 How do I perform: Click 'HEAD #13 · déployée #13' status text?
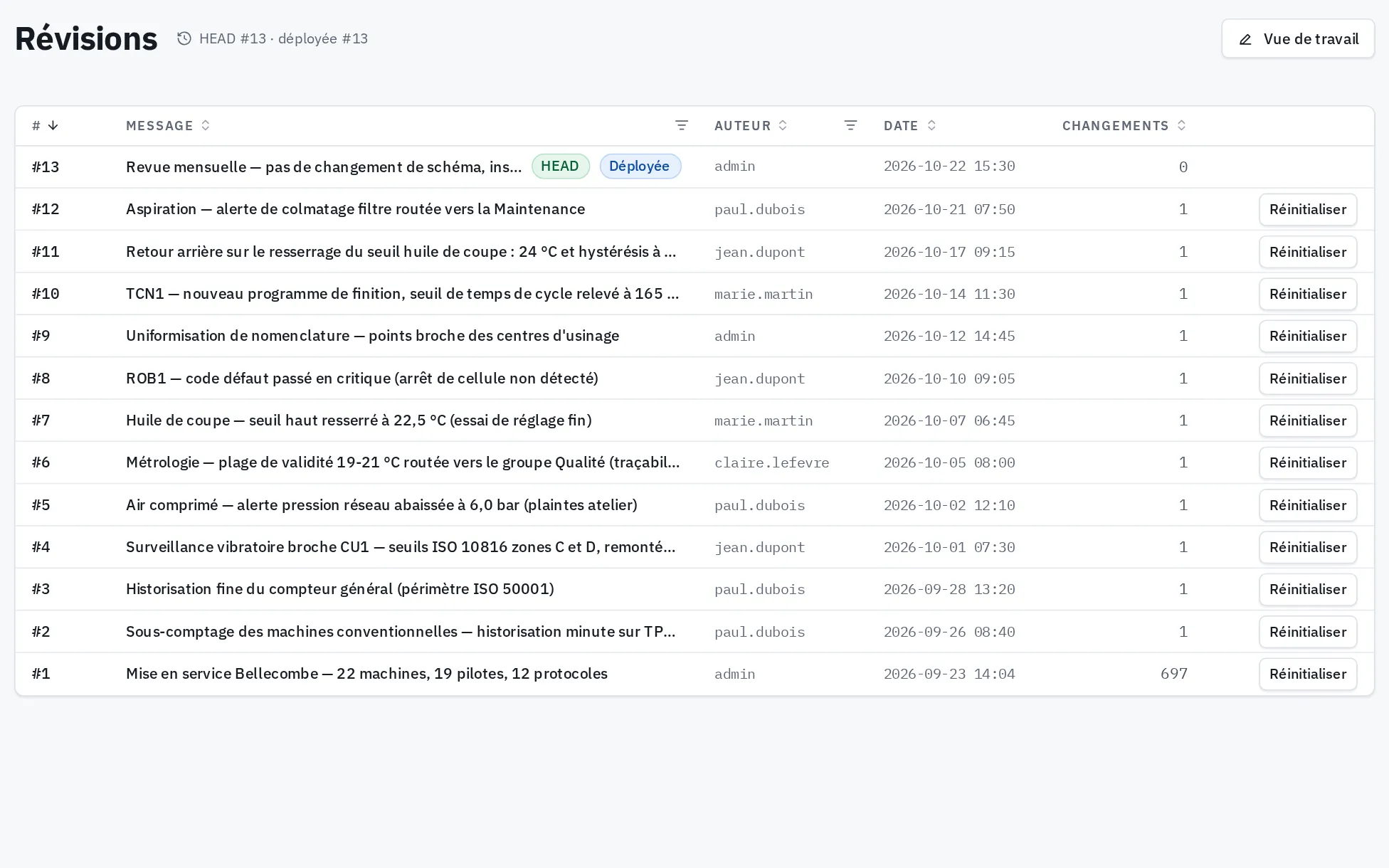click(x=283, y=38)
